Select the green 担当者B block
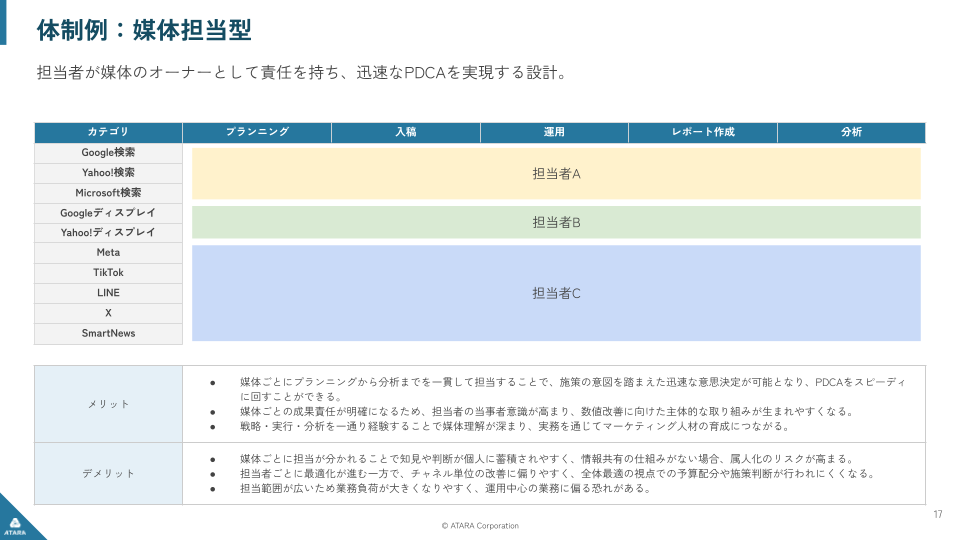Viewport: 960px width, 540px height. point(556,222)
